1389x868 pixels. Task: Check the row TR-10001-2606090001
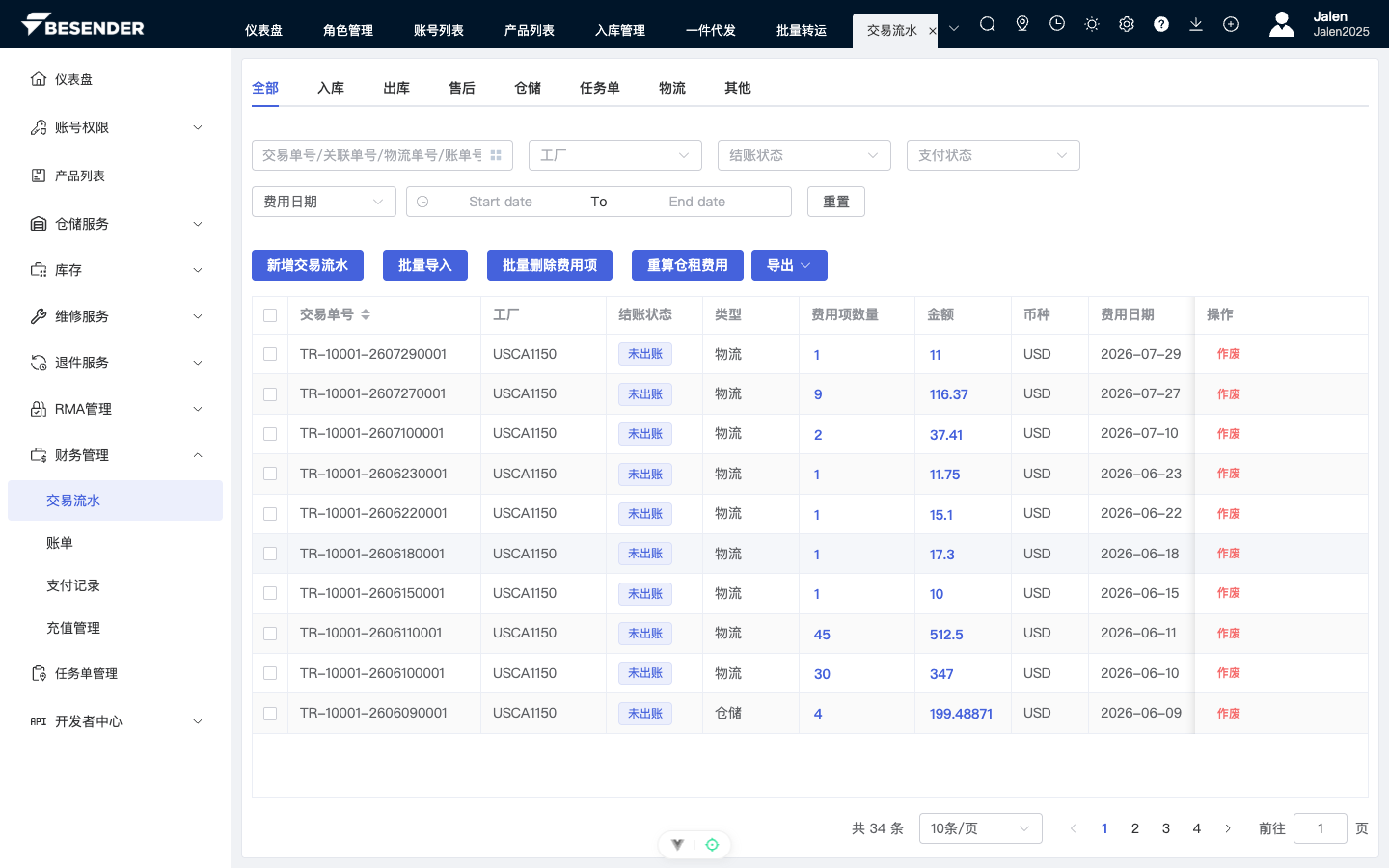pos(270,714)
